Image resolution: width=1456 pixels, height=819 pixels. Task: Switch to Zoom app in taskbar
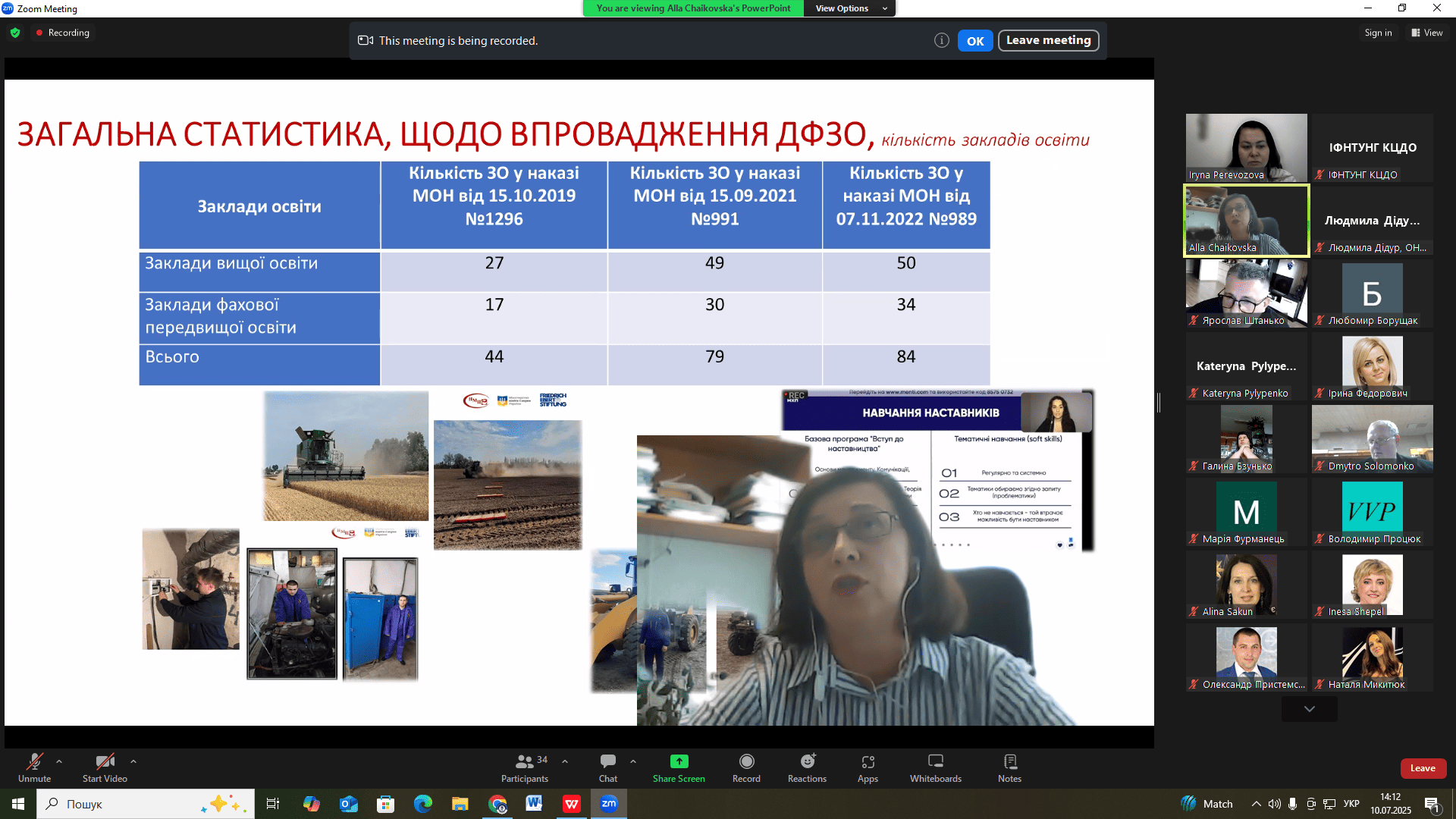click(x=609, y=804)
